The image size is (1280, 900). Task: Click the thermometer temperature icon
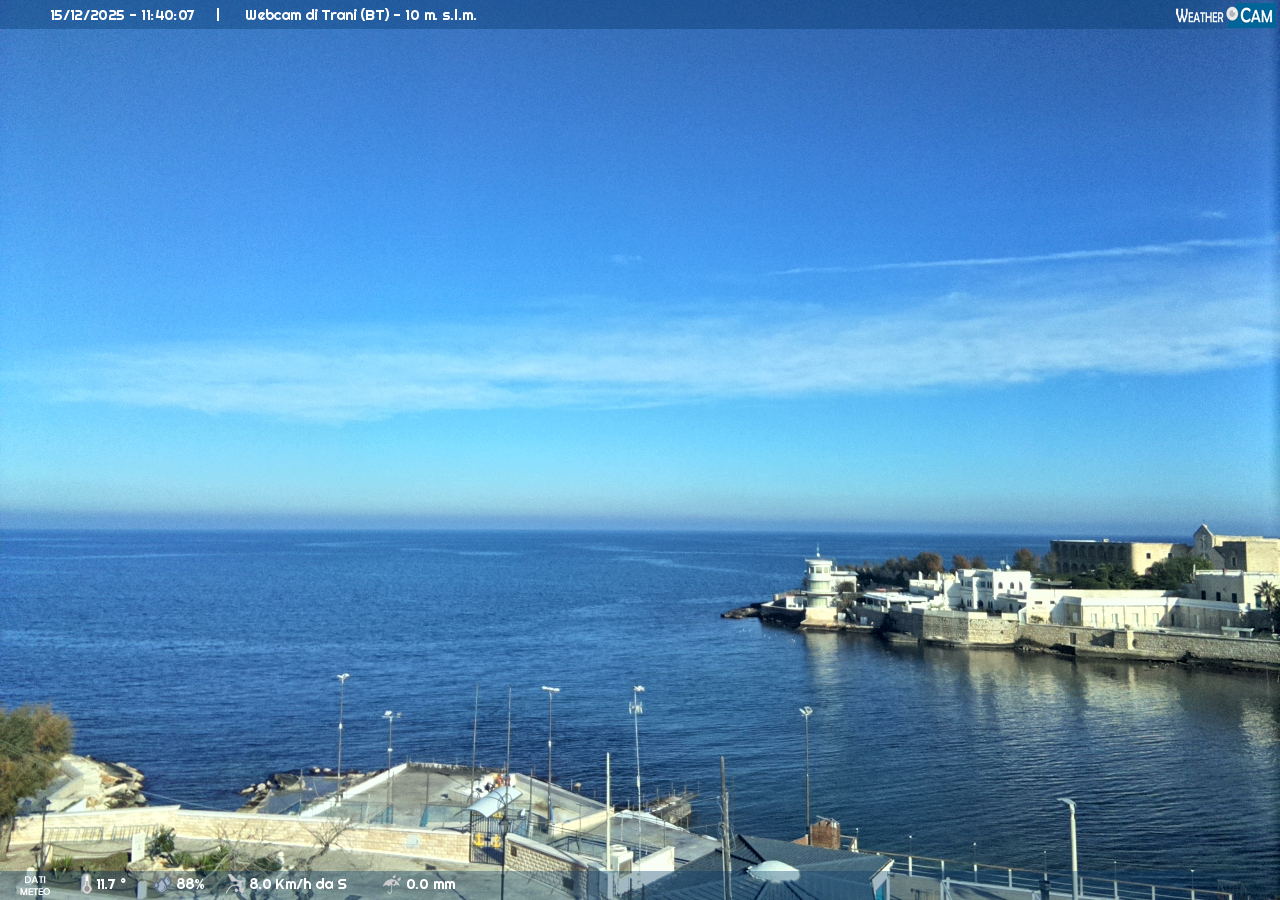[x=86, y=884]
